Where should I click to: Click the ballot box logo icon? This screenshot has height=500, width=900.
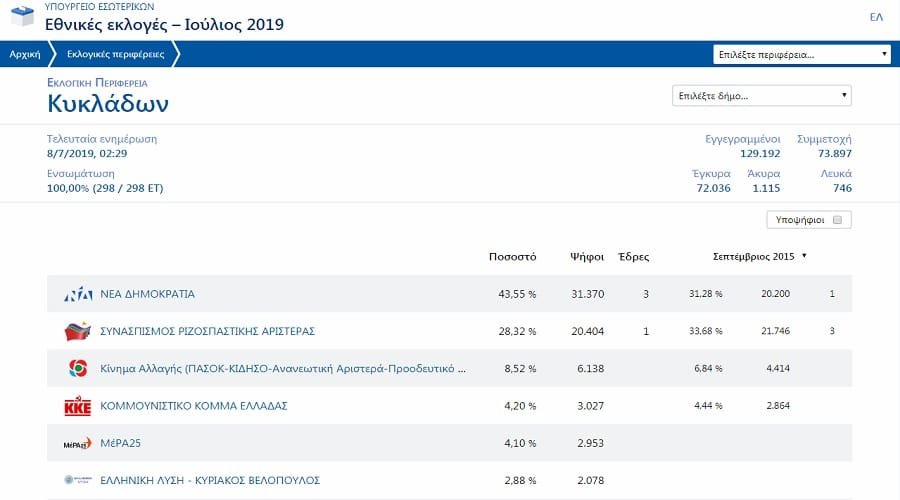pyautogui.click(x=21, y=18)
